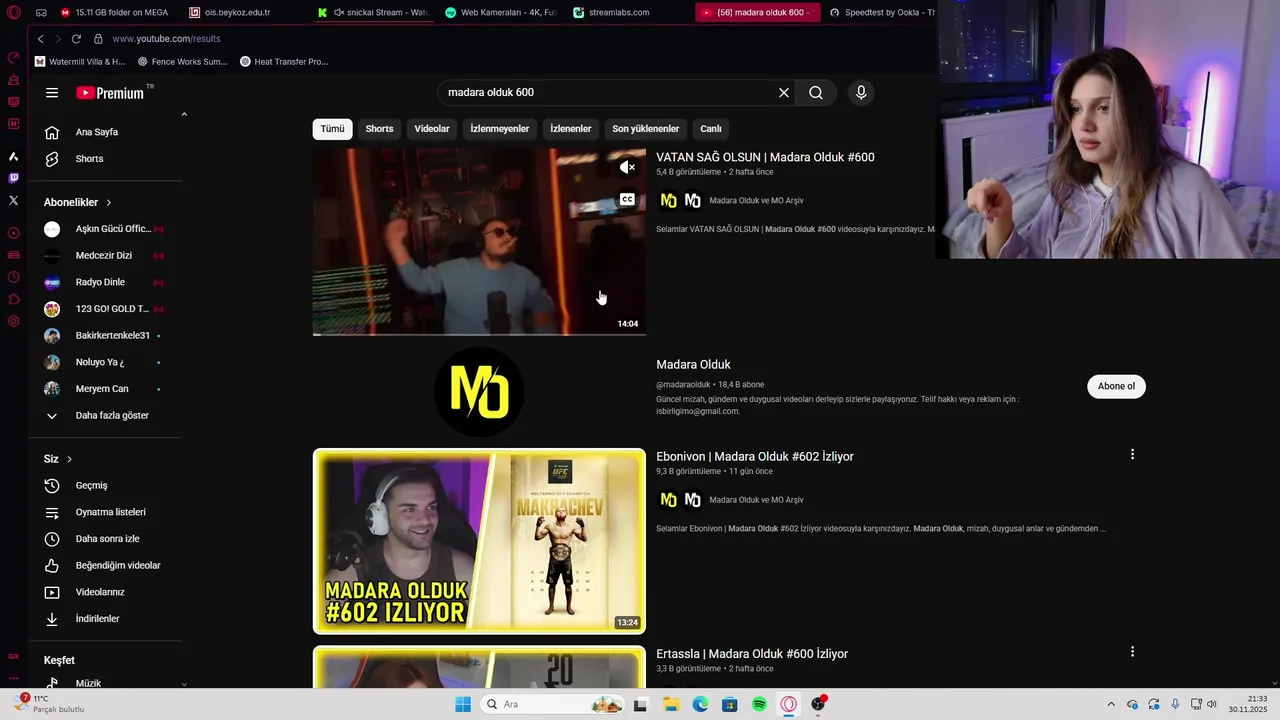This screenshot has height=720, width=1280.
Task: Expand the Abonelikler section chevron
Action: click(108, 203)
